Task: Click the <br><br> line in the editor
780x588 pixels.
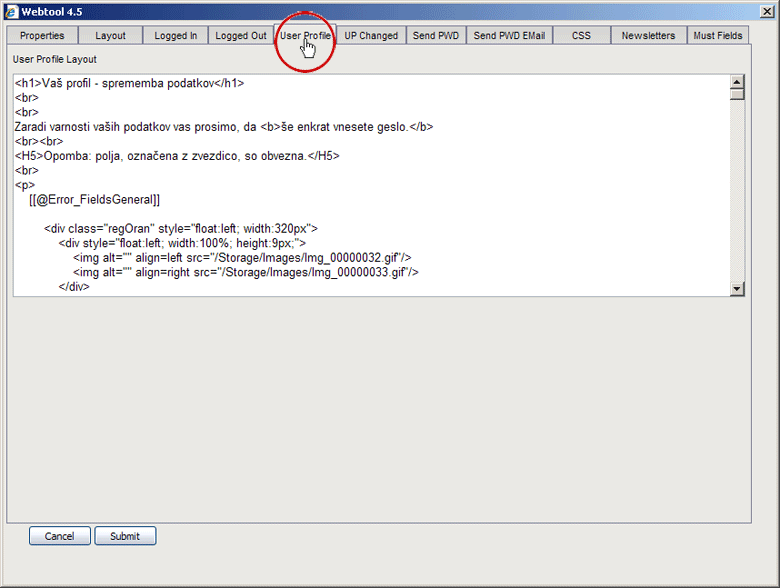Action: pos(39,141)
